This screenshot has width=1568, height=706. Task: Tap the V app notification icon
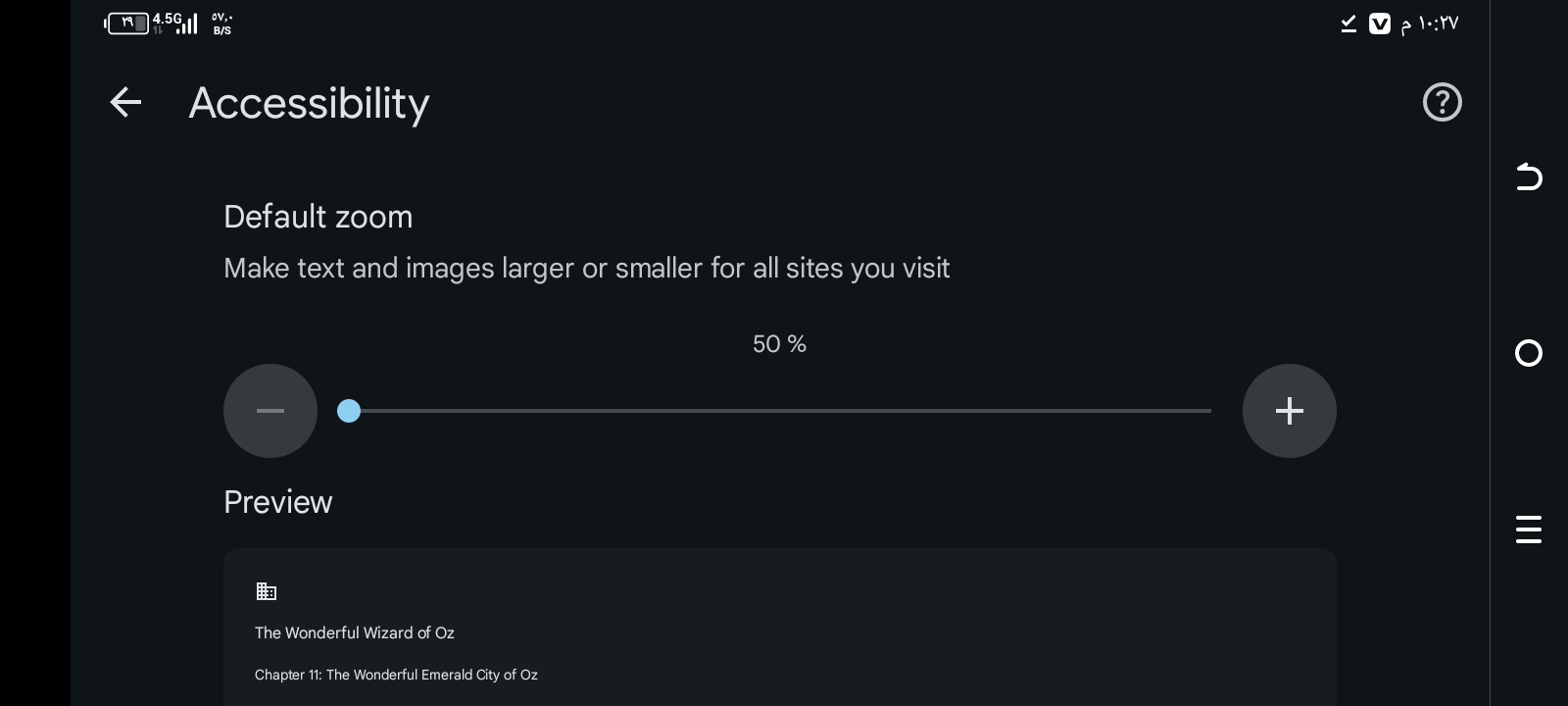(1379, 24)
